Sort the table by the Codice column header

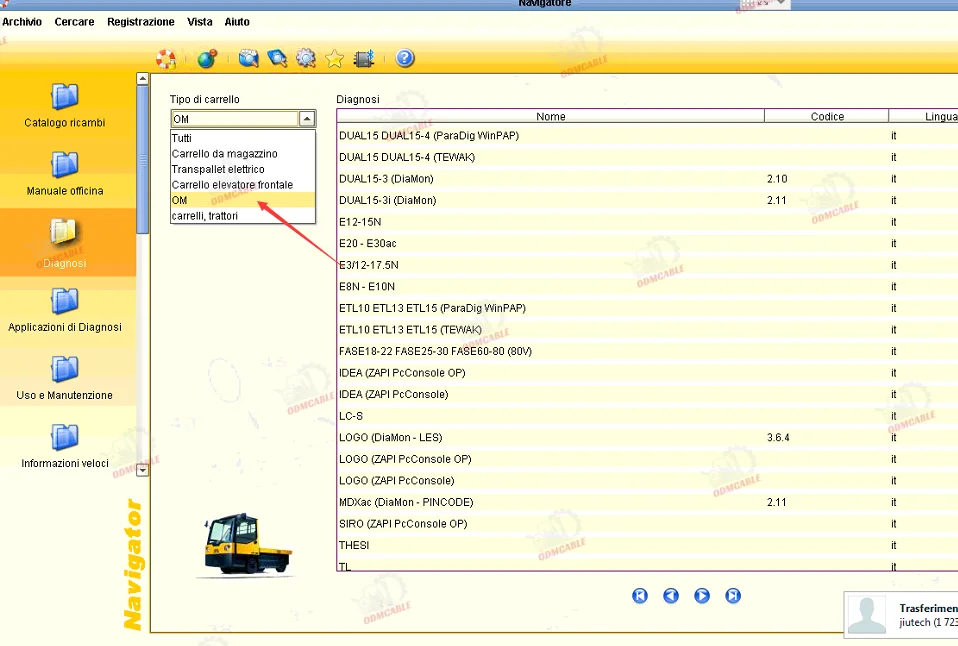pyautogui.click(x=827, y=117)
